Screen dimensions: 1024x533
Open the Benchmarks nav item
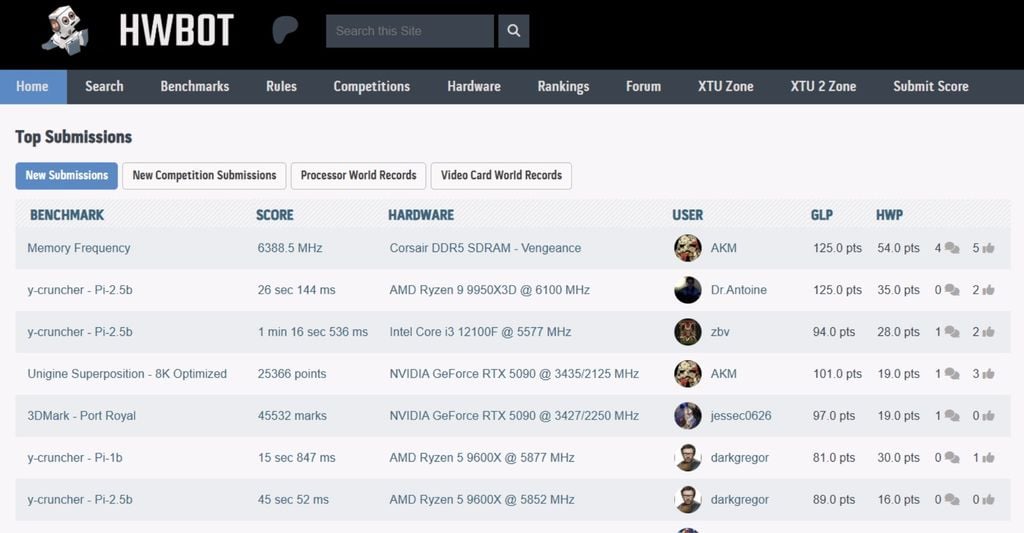(195, 86)
